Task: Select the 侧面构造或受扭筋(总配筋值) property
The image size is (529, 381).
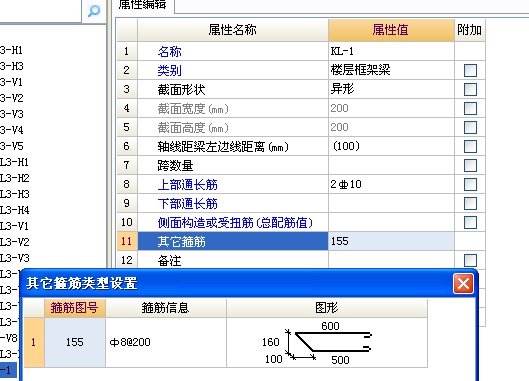Action: click(x=235, y=223)
